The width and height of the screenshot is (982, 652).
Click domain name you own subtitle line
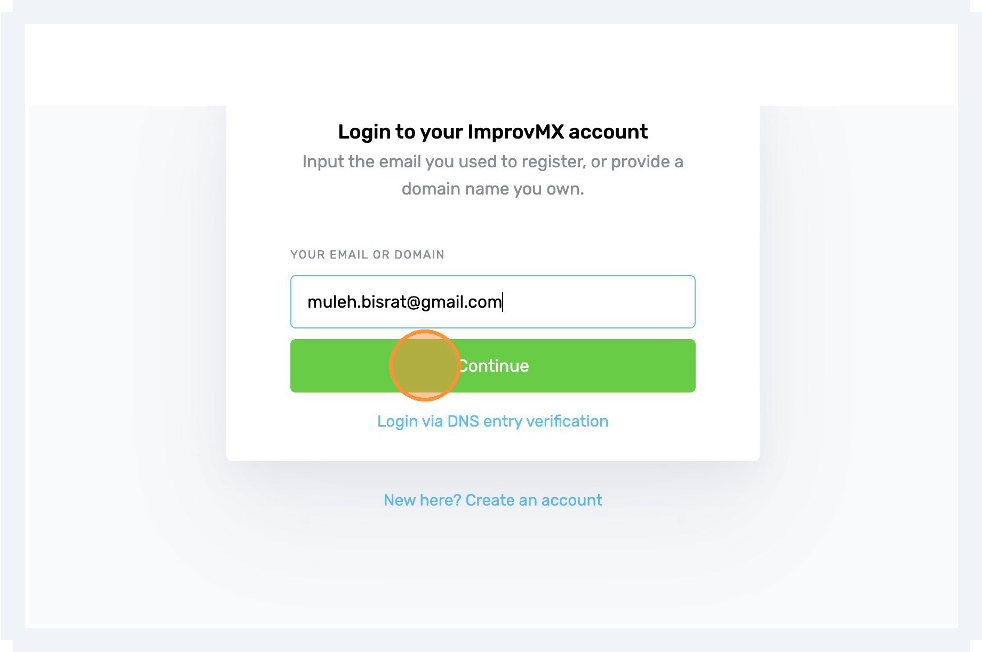(492, 189)
